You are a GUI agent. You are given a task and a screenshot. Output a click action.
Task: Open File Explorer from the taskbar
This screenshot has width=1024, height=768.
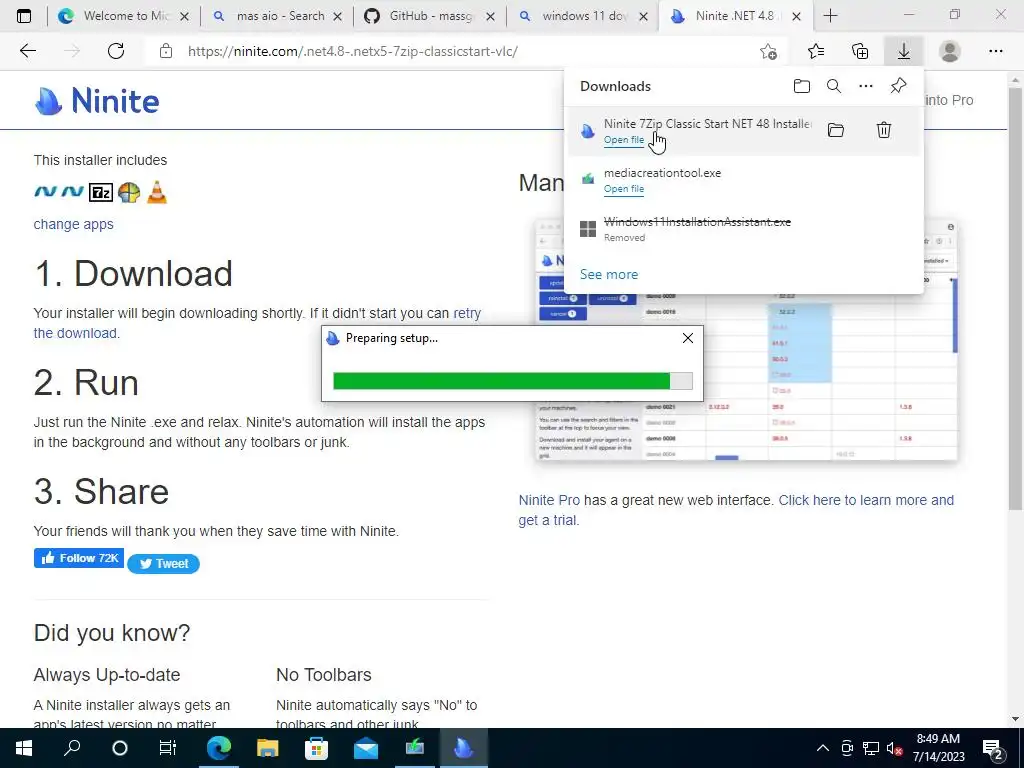(x=267, y=748)
